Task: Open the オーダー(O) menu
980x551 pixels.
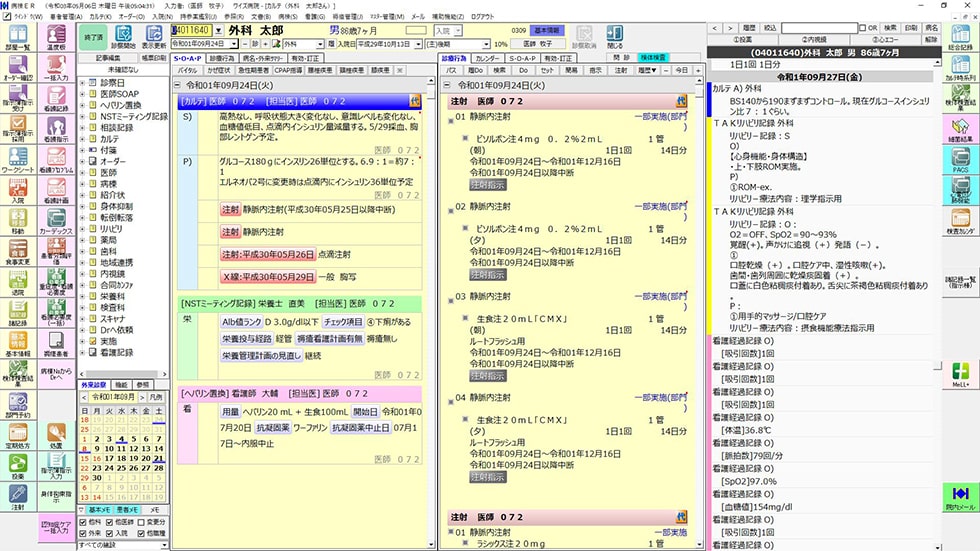Action: pyautogui.click(x=131, y=17)
